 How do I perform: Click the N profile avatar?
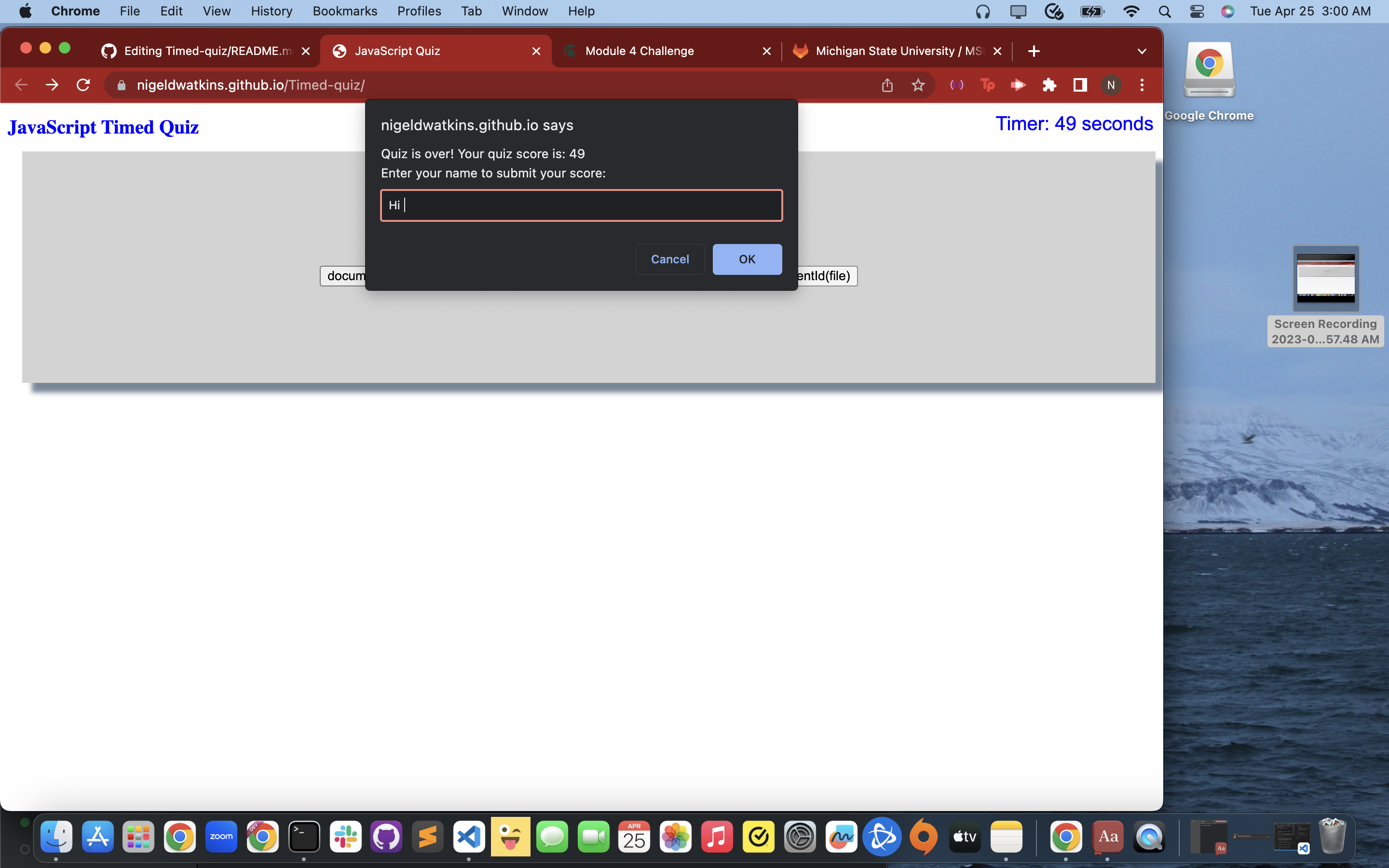tap(1111, 85)
